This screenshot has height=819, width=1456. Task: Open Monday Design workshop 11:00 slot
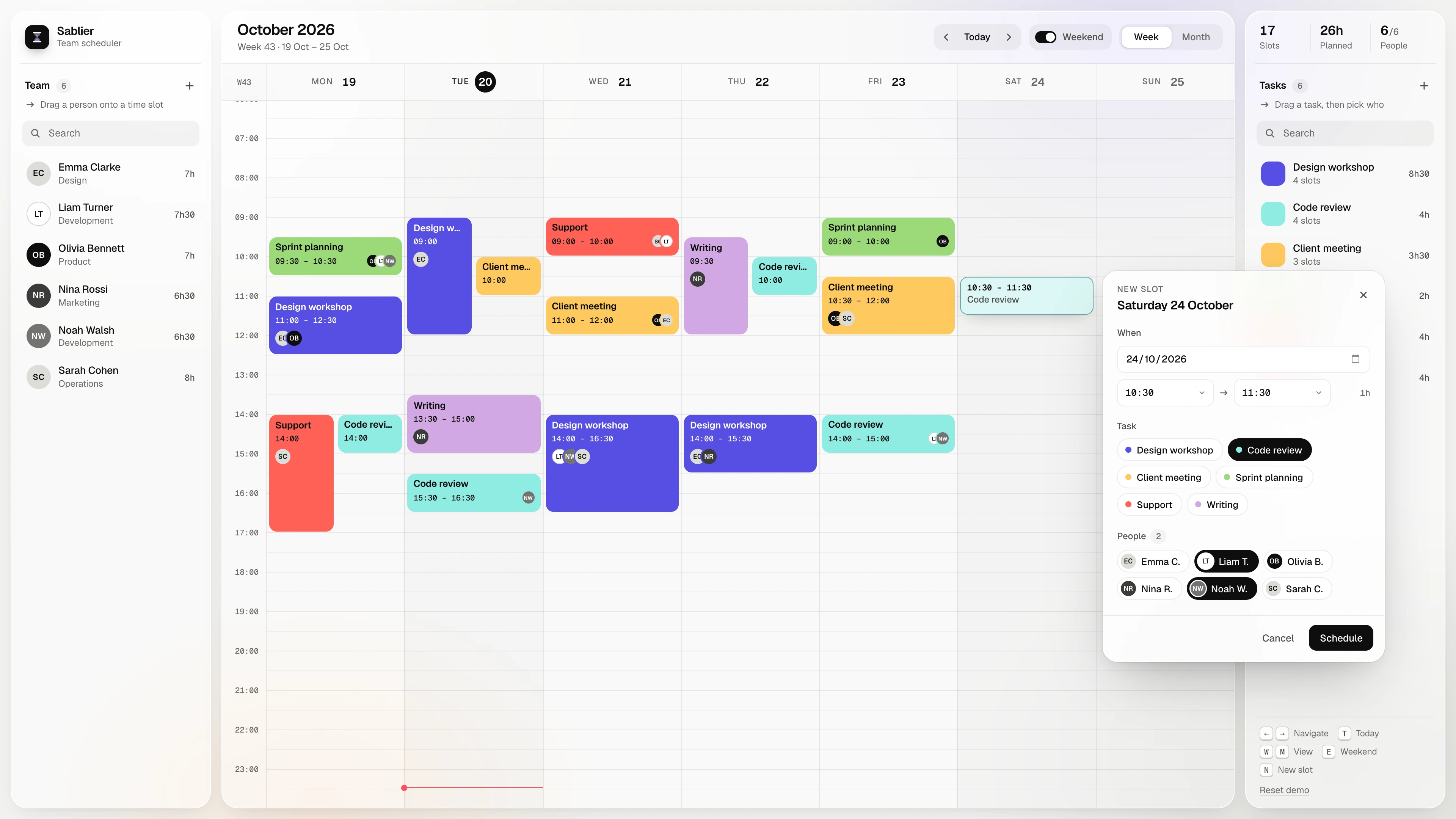[335, 326]
